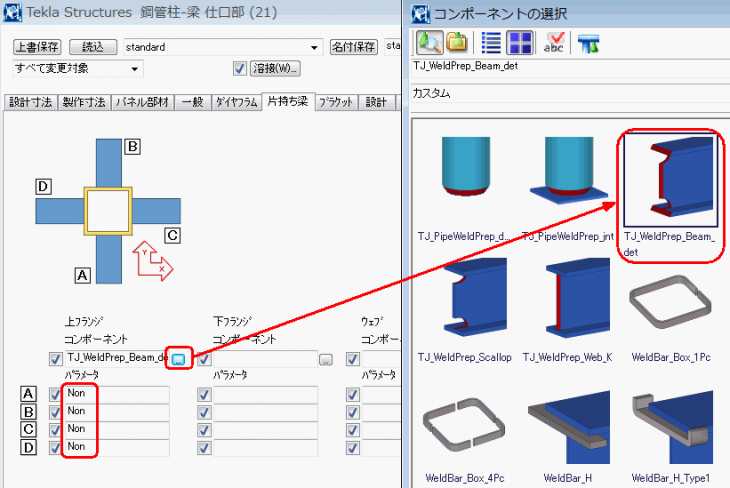Click 名付保存 button
The height and width of the screenshot is (488, 730).
[x=354, y=47]
